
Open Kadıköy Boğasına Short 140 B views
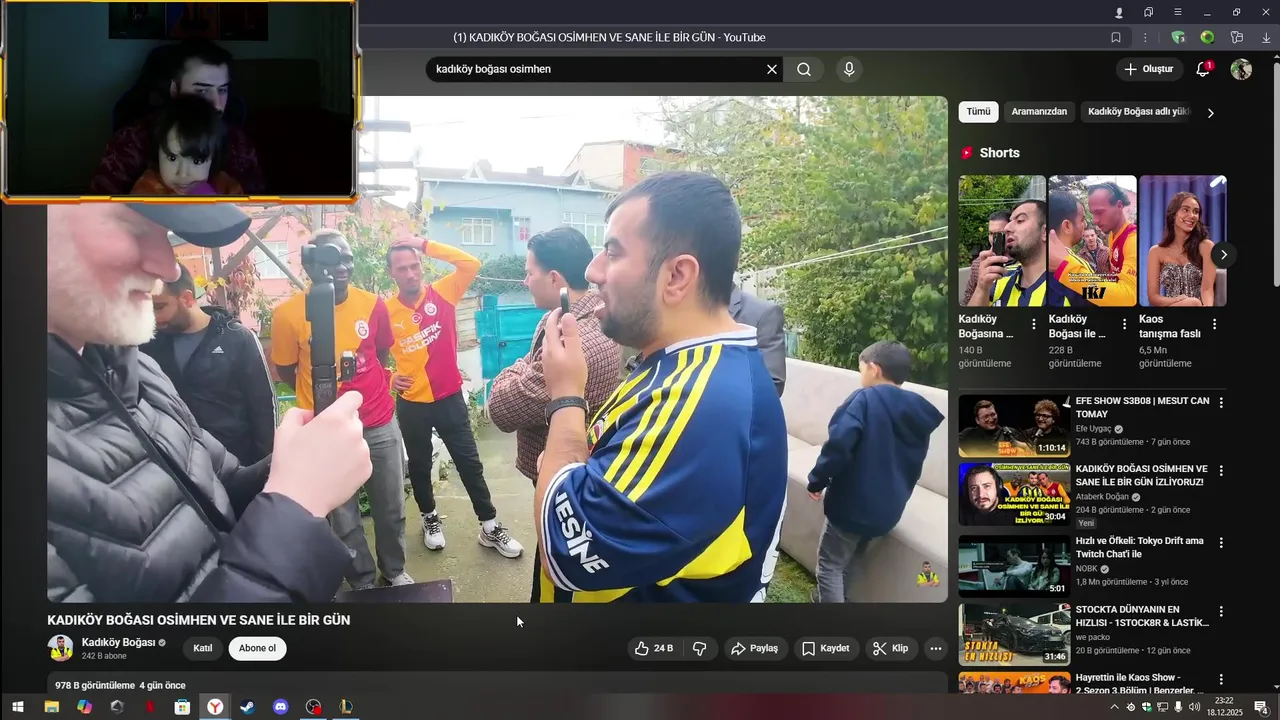(x=1002, y=241)
